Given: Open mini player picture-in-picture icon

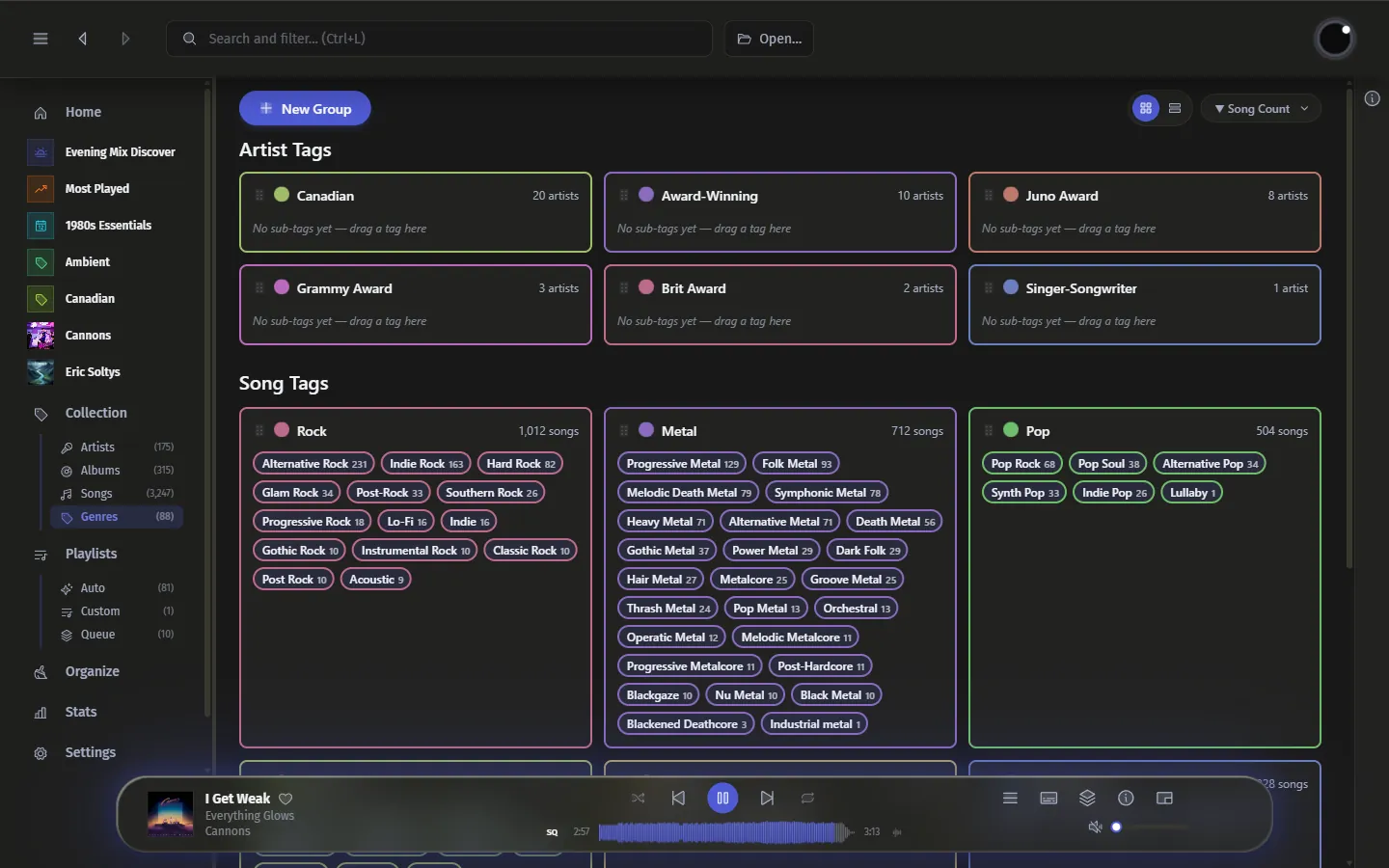Looking at the screenshot, I should 1164,798.
